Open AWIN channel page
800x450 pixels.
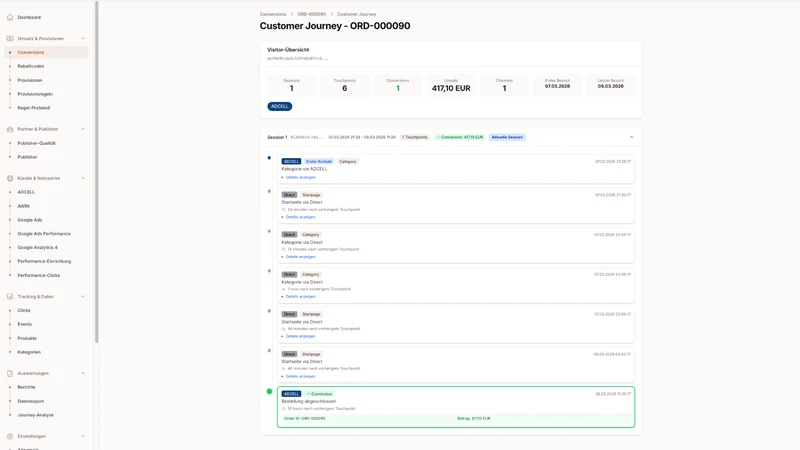23,206
